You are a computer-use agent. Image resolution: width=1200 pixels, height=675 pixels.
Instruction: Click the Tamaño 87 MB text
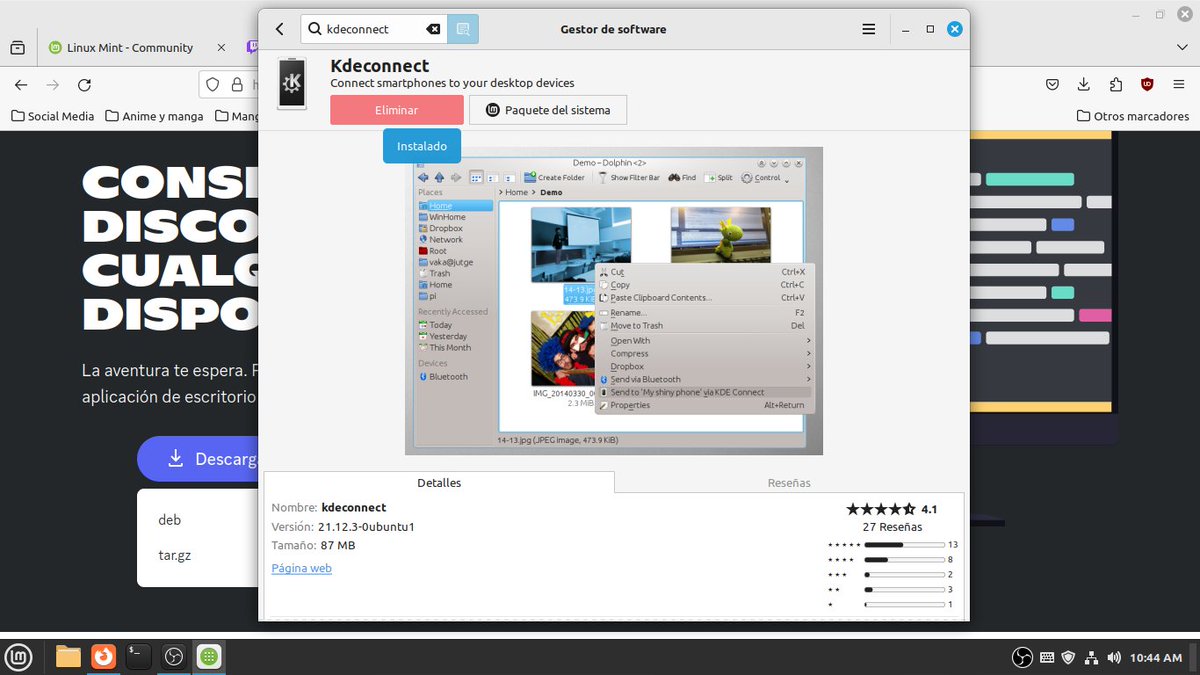click(x=313, y=545)
